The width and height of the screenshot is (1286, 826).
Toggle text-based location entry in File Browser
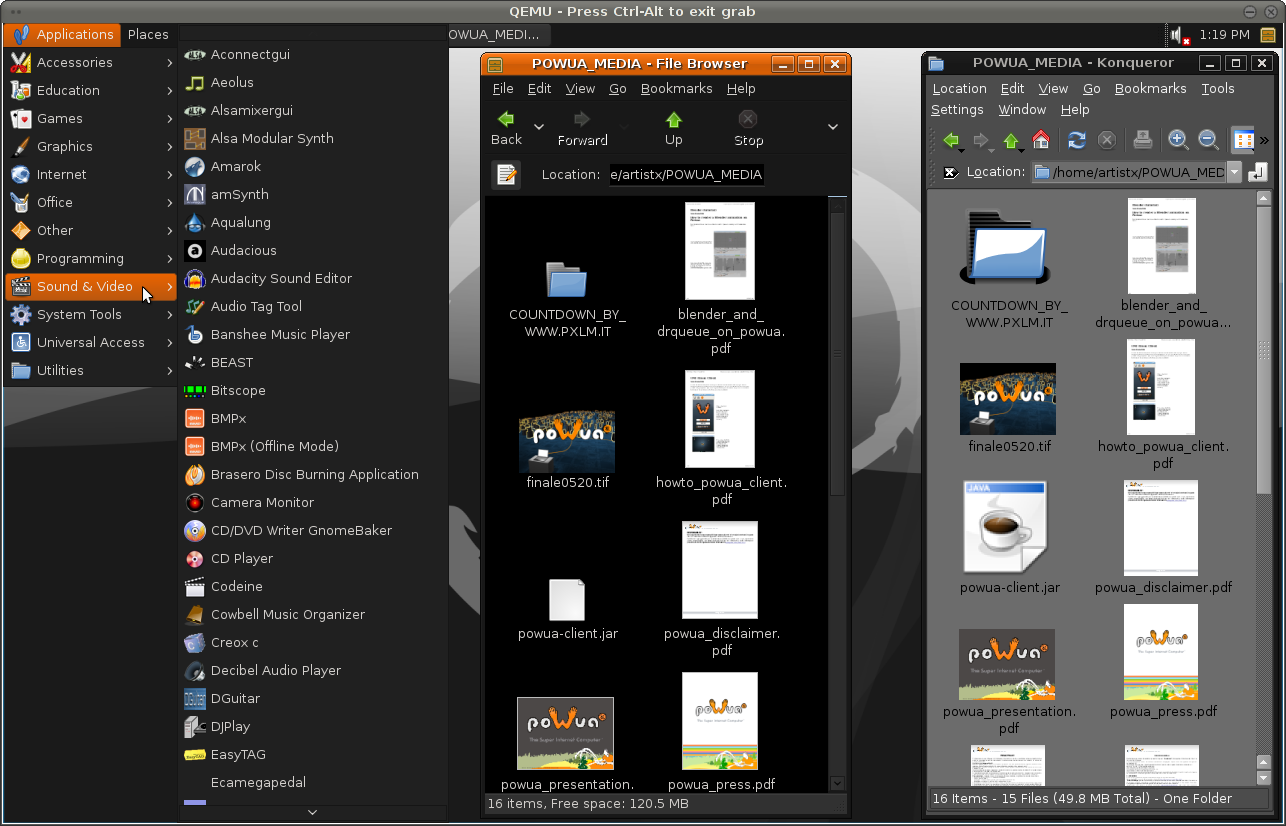[506, 175]
